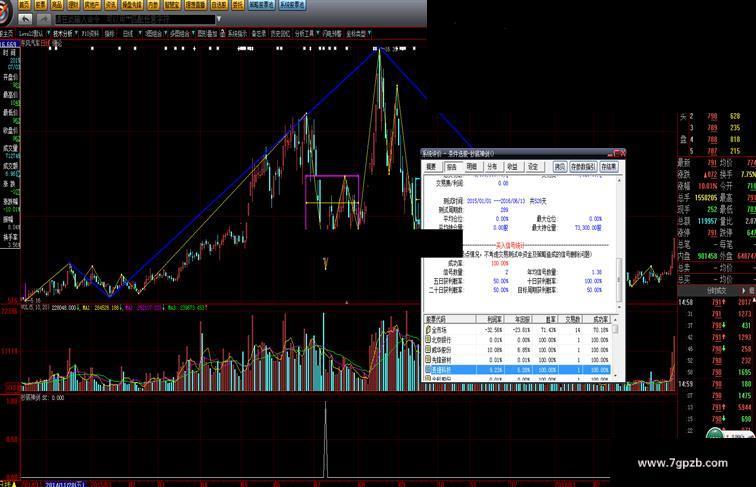756x487 pixels.
Task: Close the system evaluation dialog
Action: point(622,153)
